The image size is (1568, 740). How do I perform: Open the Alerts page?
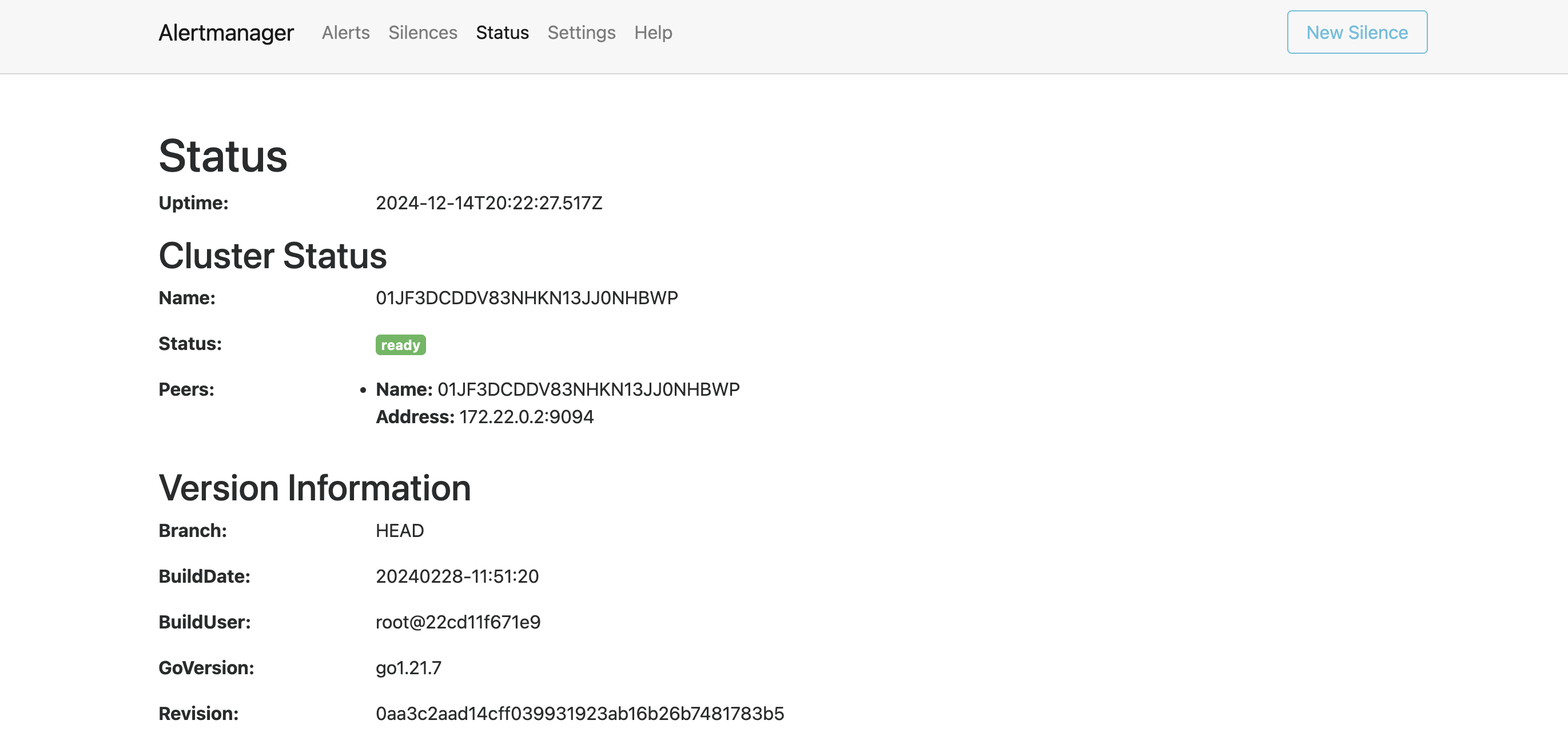(346, 32)
